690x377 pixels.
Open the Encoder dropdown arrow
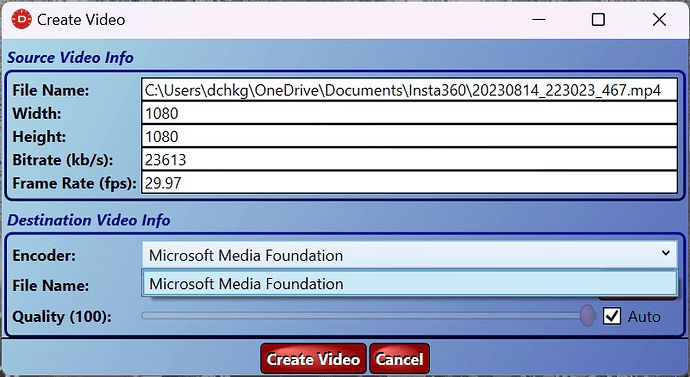point(665,253)
